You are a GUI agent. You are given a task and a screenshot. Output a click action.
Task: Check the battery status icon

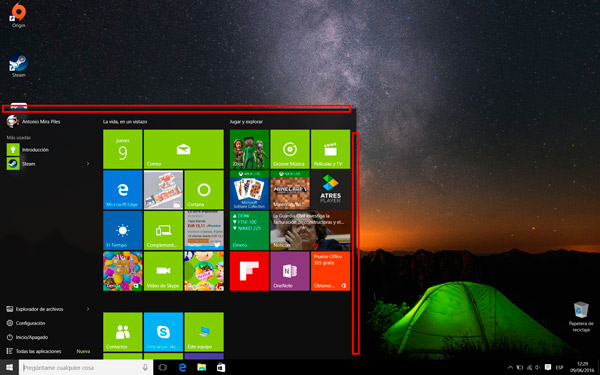click(520, 367)
